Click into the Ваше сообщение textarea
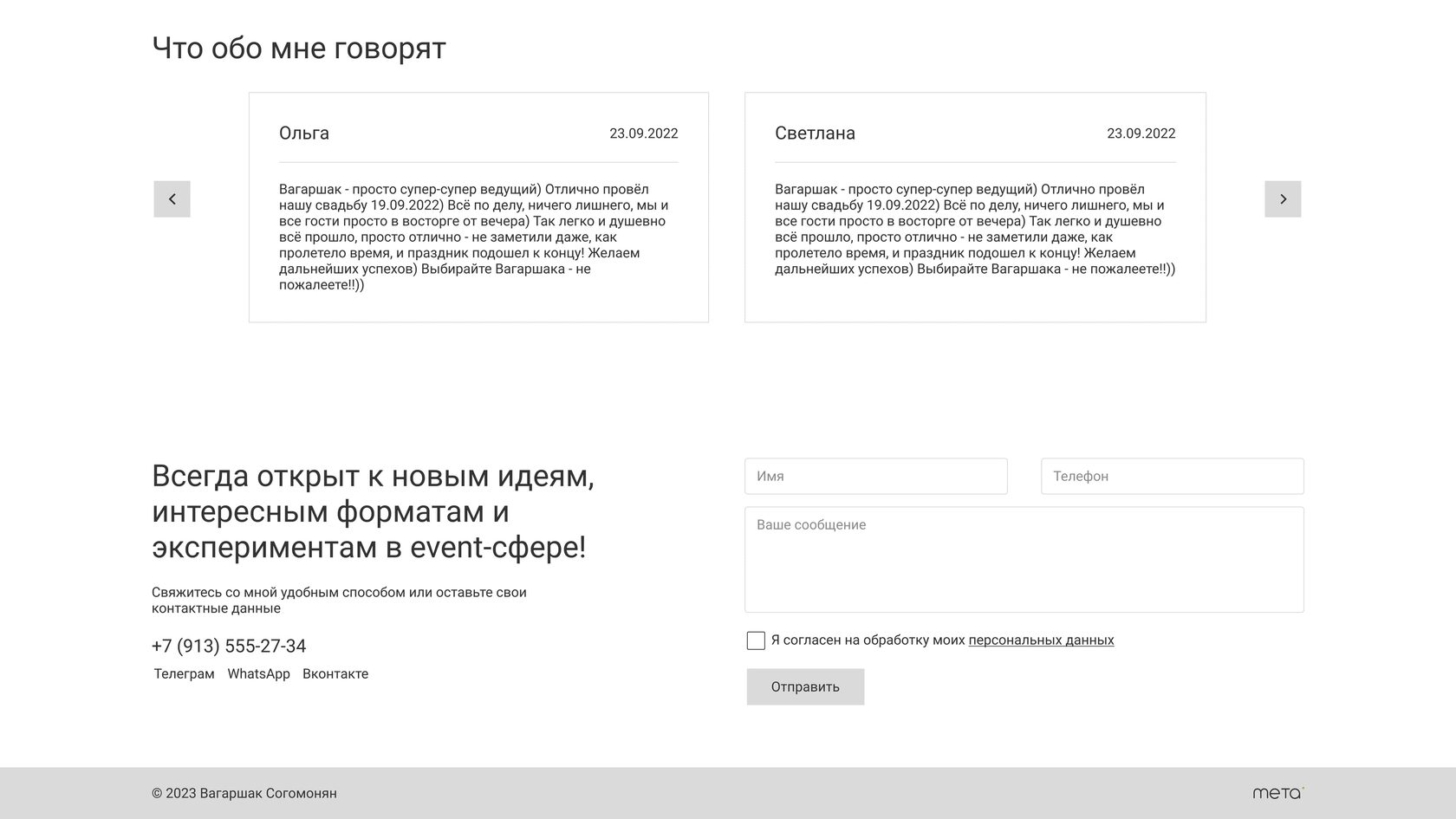Image resolution: width=1456 pixels, height=819 pixels. click(x=1024, y=560)
